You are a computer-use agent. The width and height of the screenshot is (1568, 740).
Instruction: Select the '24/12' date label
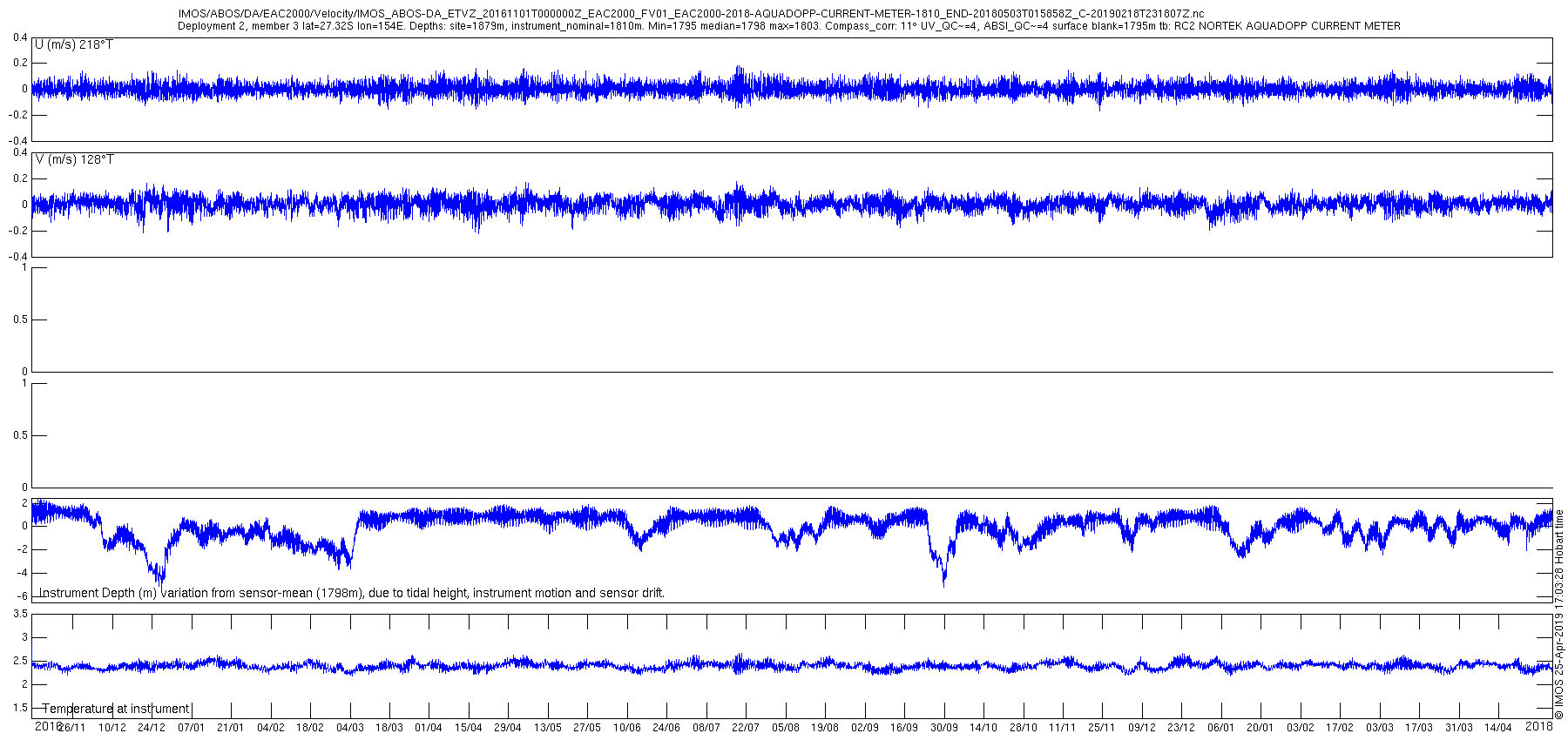pyautogui.click(x=152, y=728)
